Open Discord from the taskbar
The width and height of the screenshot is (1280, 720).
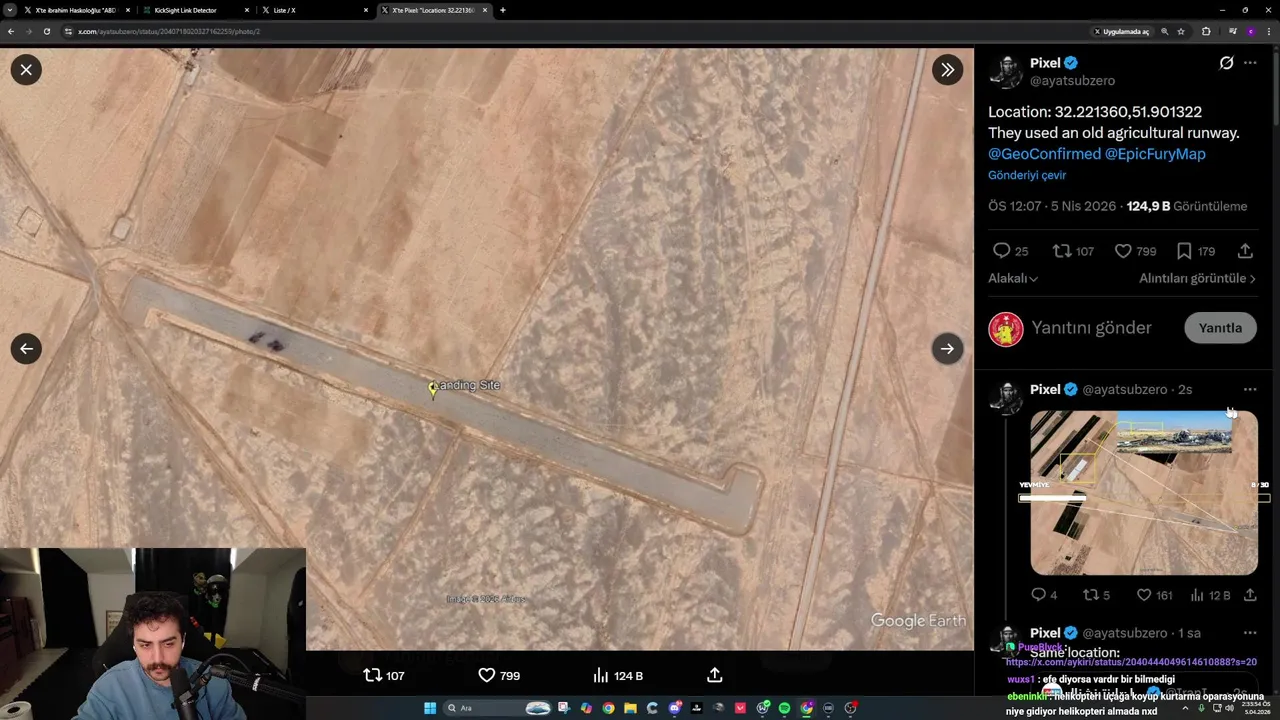pos(675,708)
